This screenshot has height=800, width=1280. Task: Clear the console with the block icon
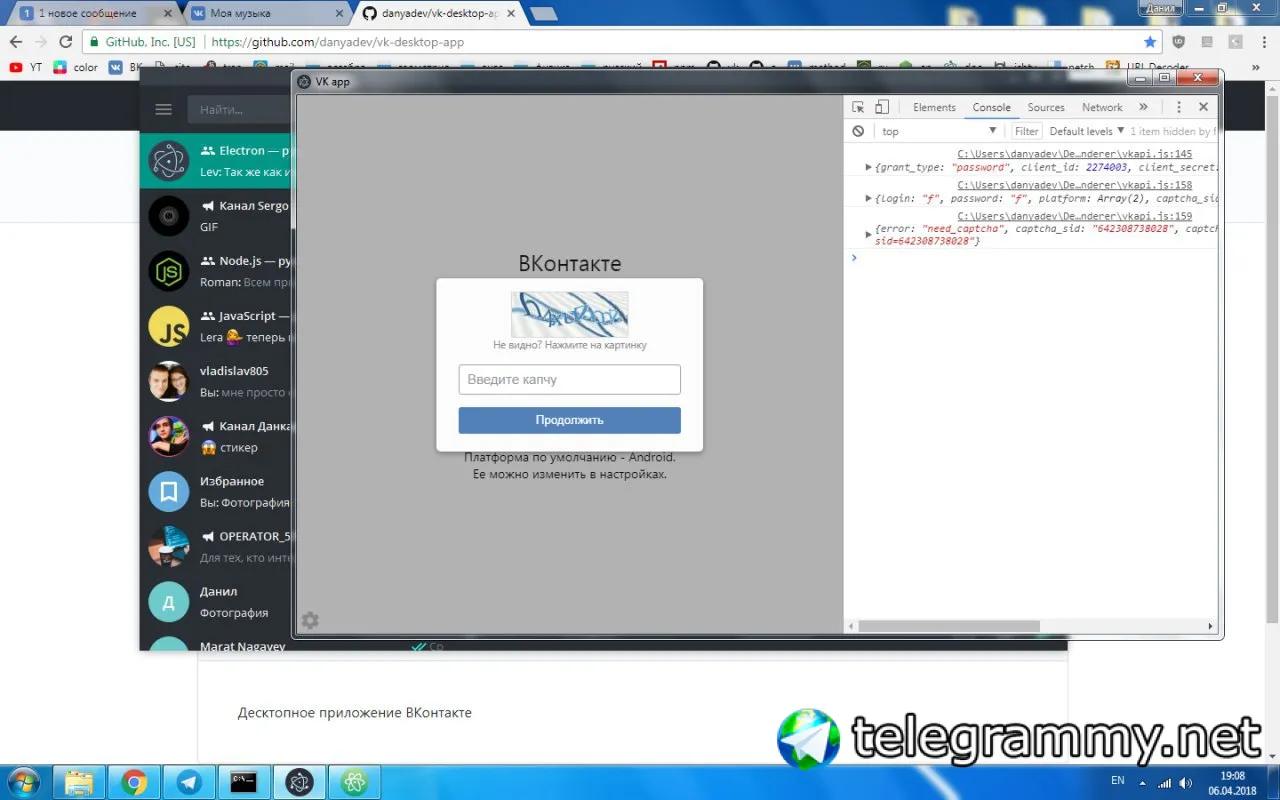tap(858, 131)
